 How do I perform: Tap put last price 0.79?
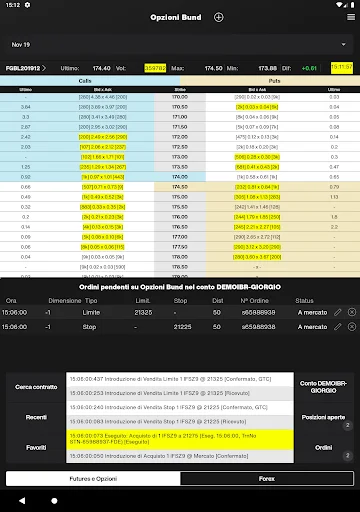coord(334,187)
